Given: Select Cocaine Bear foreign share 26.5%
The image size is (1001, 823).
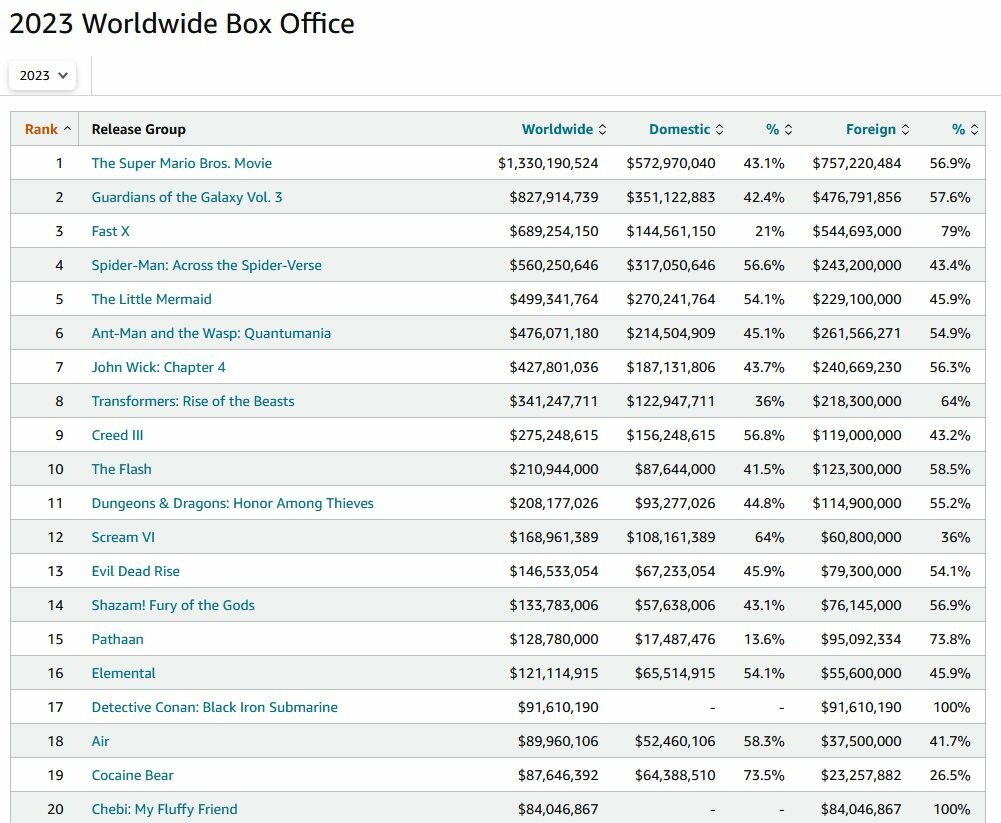Looking at the screenshot, I should [950, 775].
